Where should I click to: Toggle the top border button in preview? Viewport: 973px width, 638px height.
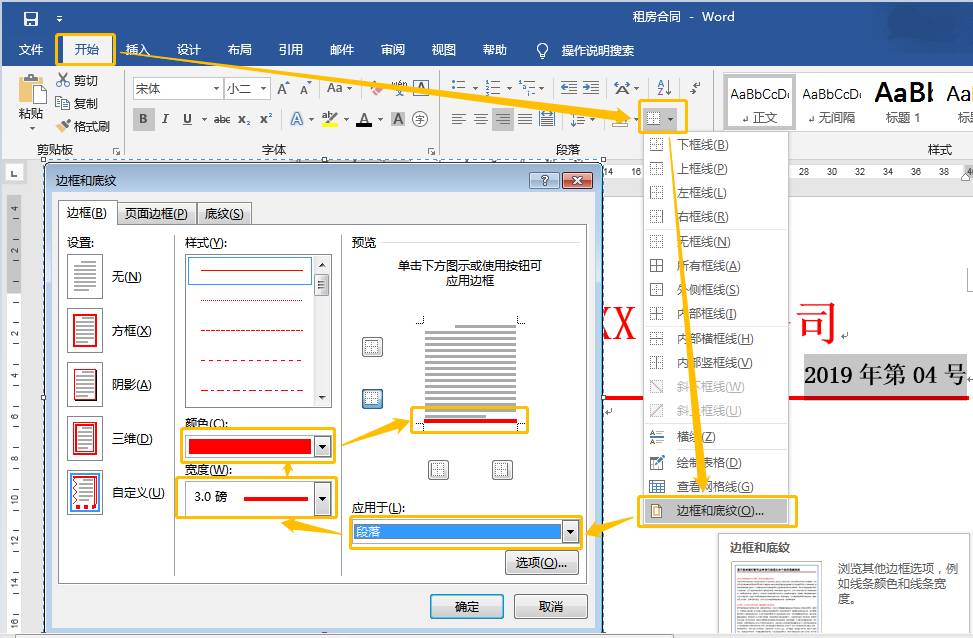[372, 347]
